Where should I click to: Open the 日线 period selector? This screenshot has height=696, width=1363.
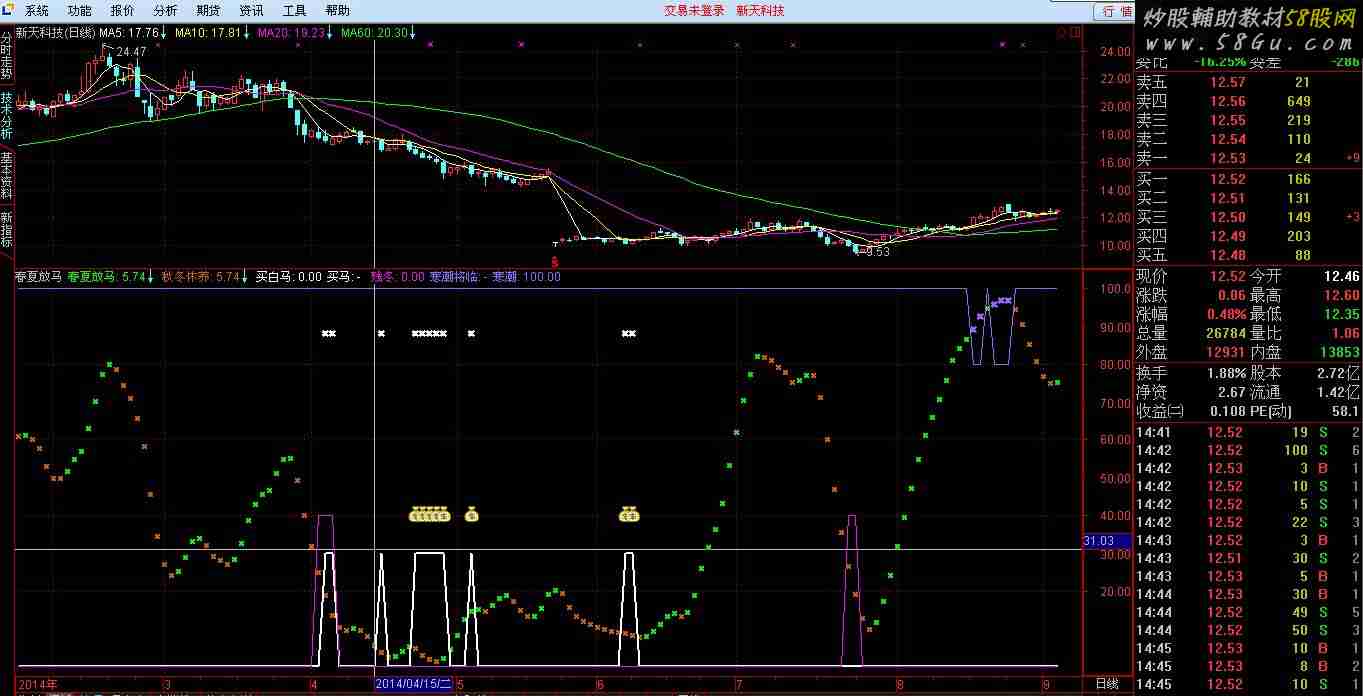1107,684
